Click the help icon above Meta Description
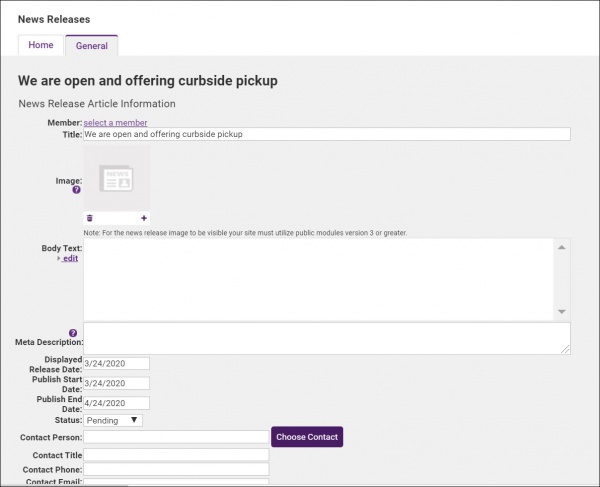 click(73, 333)
